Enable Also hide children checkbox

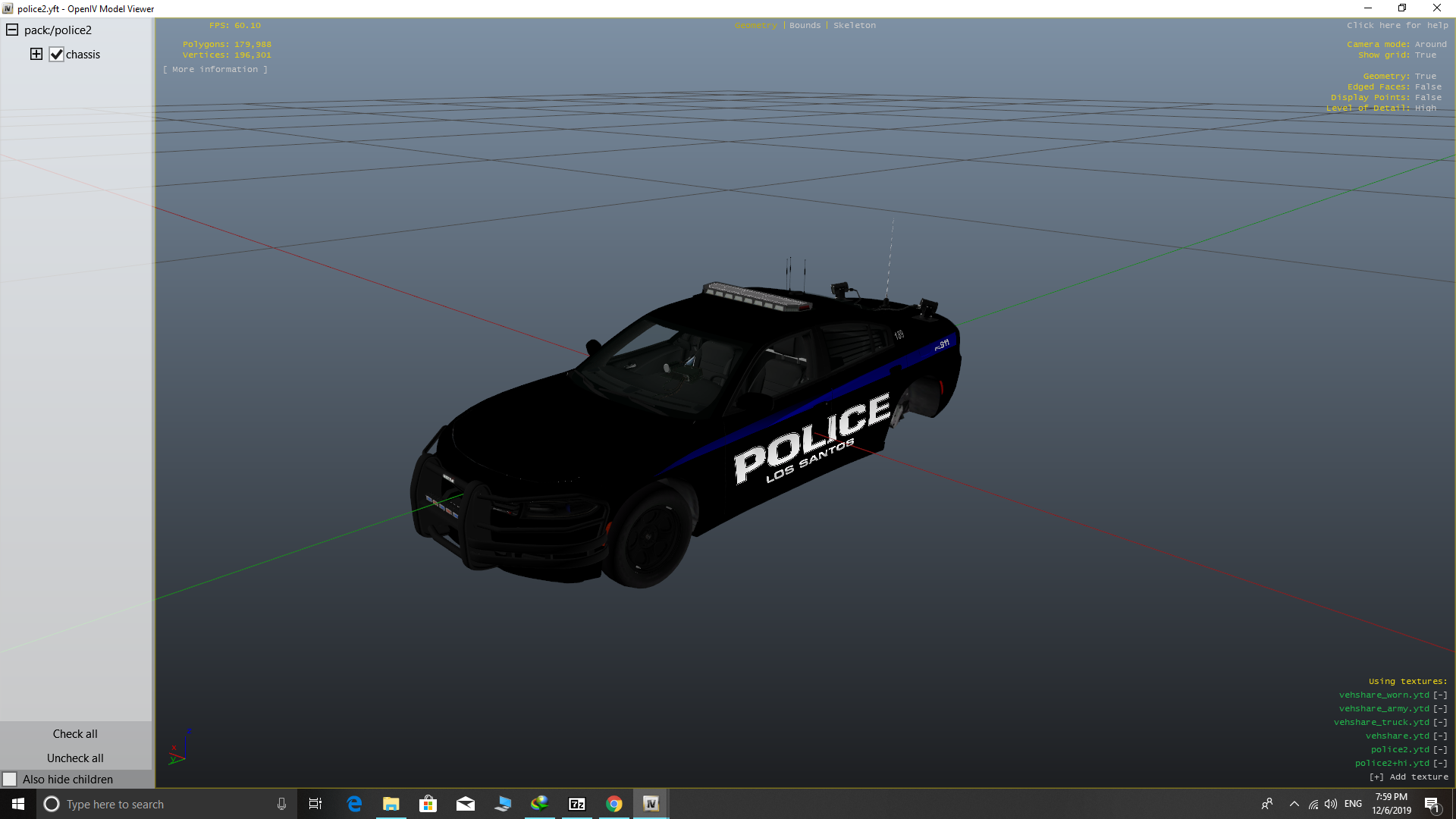10,780
